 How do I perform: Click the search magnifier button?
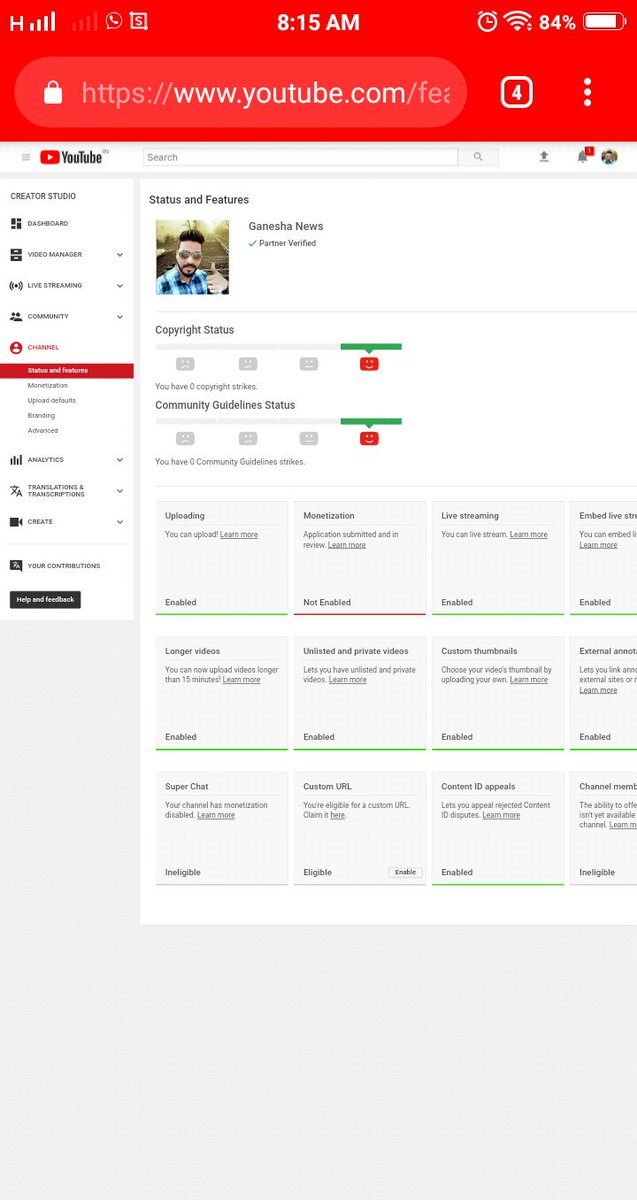click(x=478, y=157)
